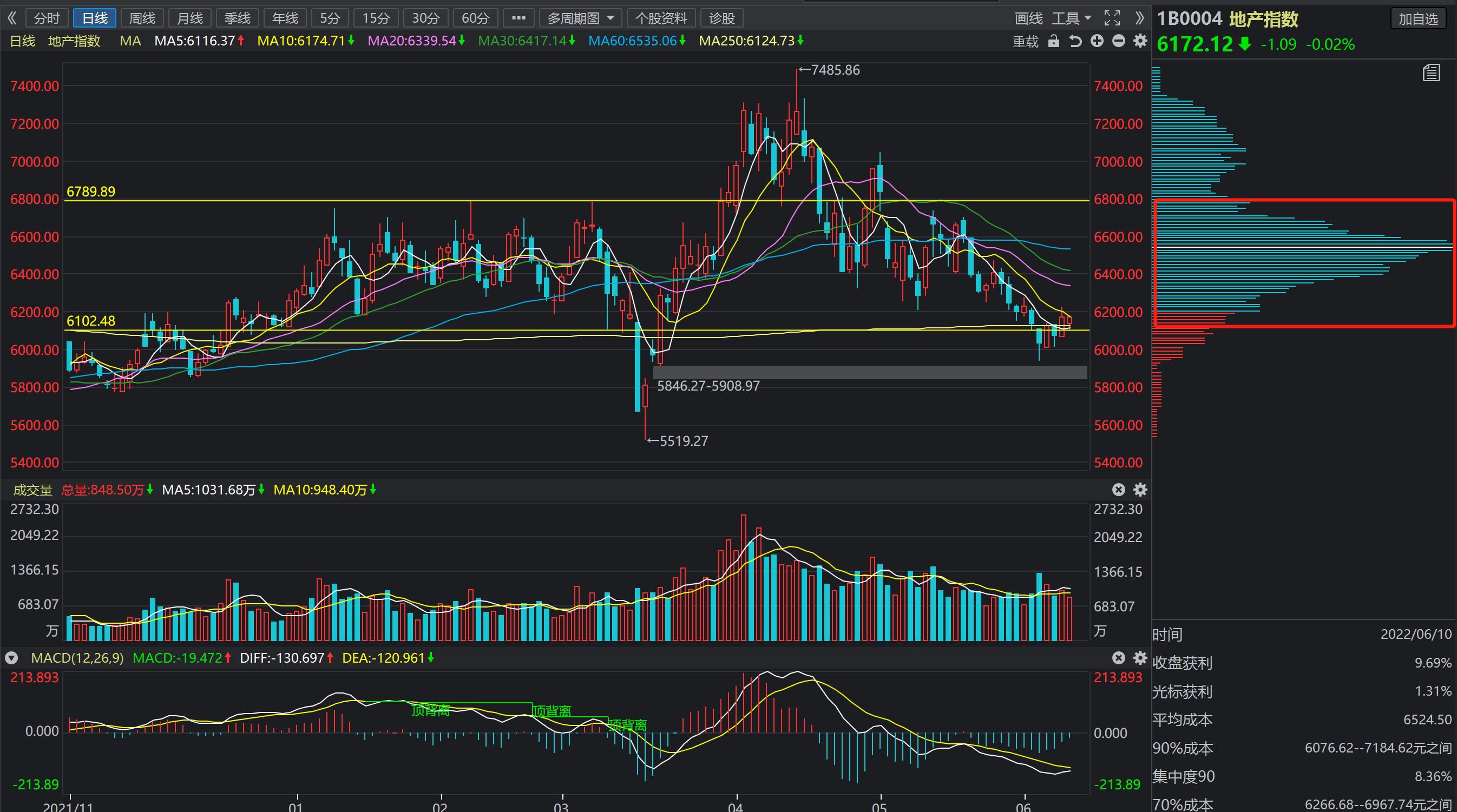
Task: Click the MA20:6339.54 value
Action: 412,41
